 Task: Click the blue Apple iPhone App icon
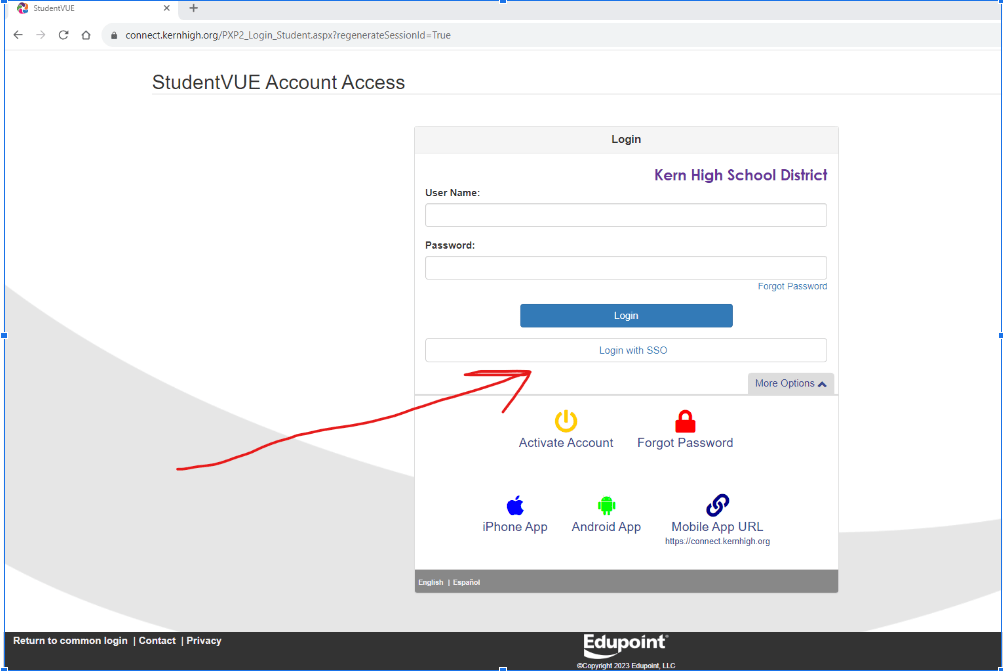tap(515, 505)
